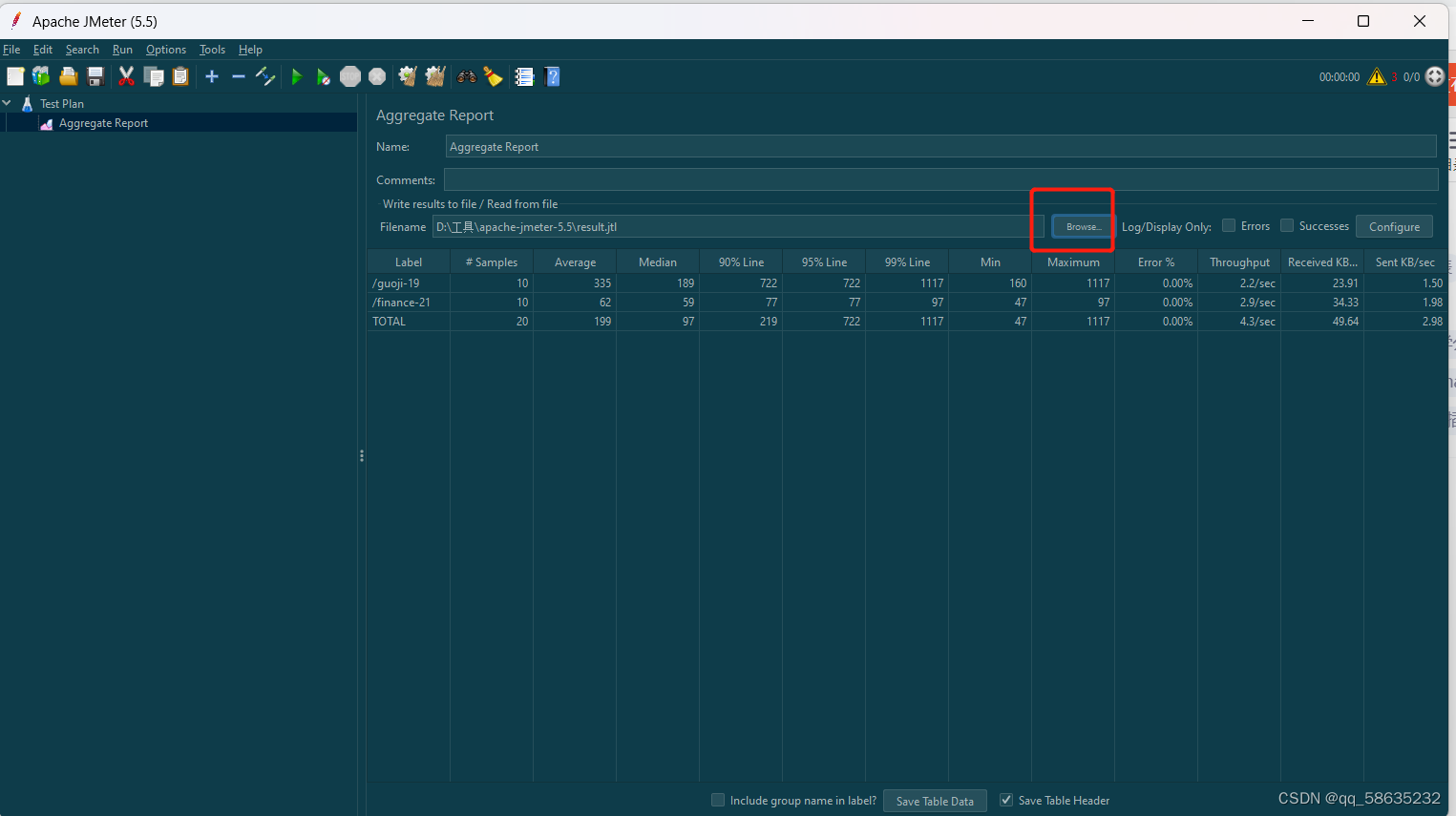Open the Templates icon in toolbar
1456x816 pixels.
point(41,76)
